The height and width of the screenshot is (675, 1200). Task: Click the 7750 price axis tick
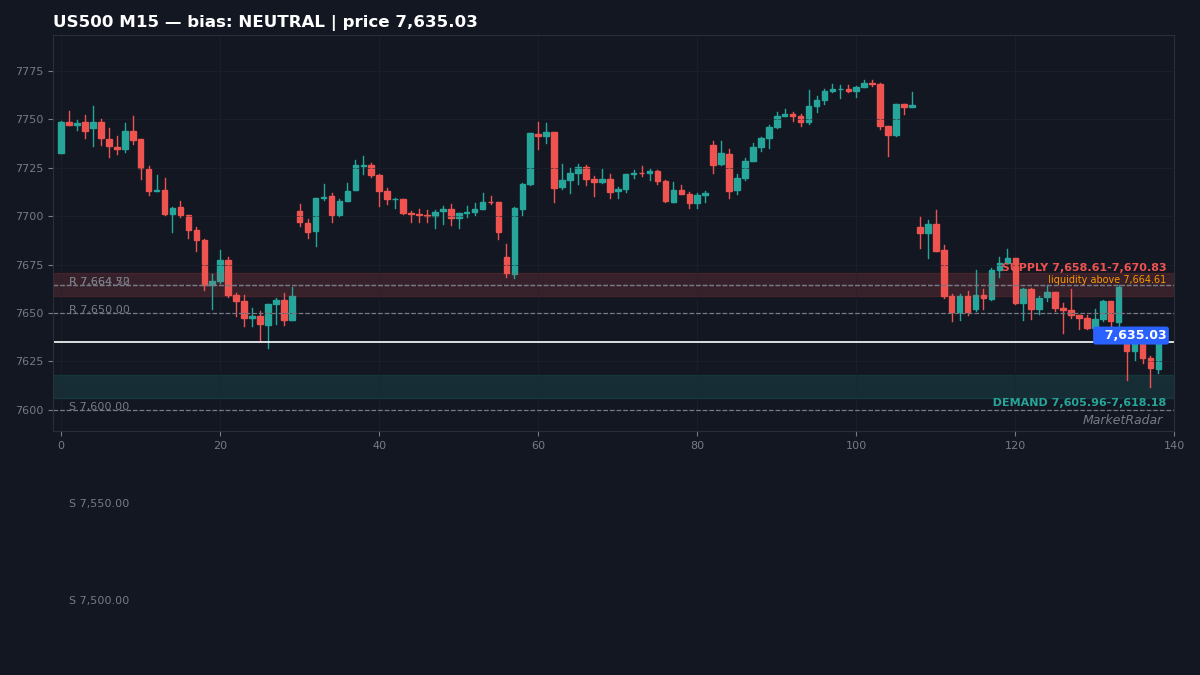tap(30, 120)
